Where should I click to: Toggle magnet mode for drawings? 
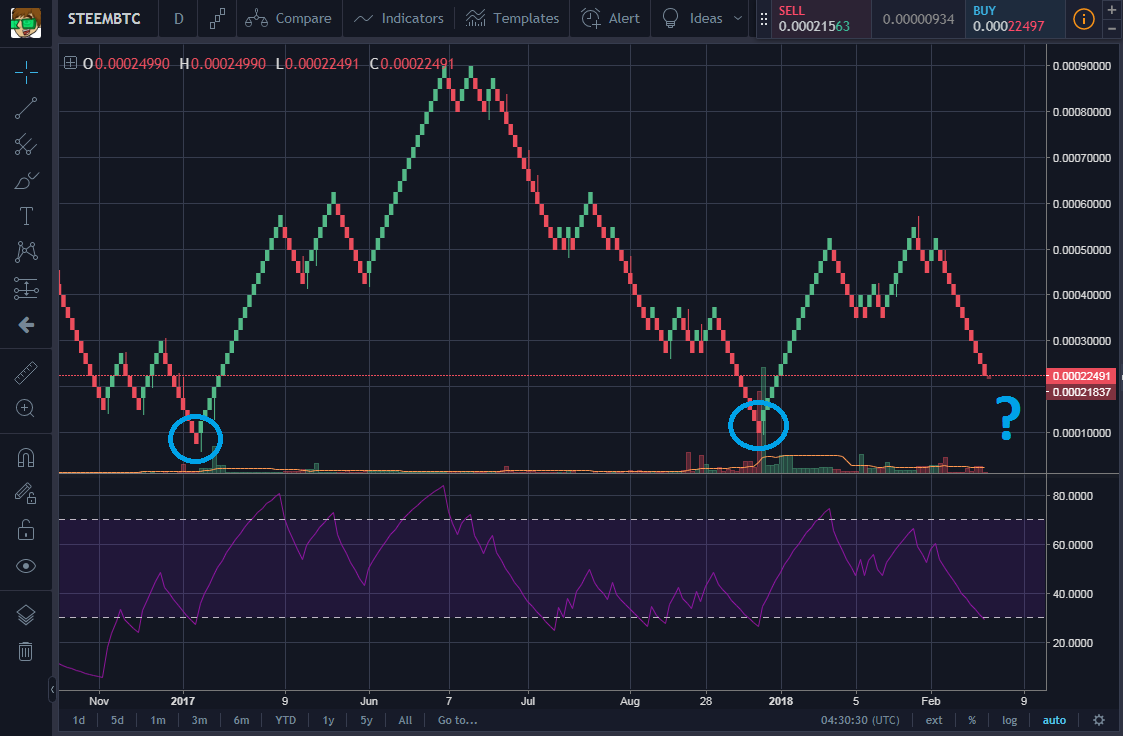coord(26,457)
